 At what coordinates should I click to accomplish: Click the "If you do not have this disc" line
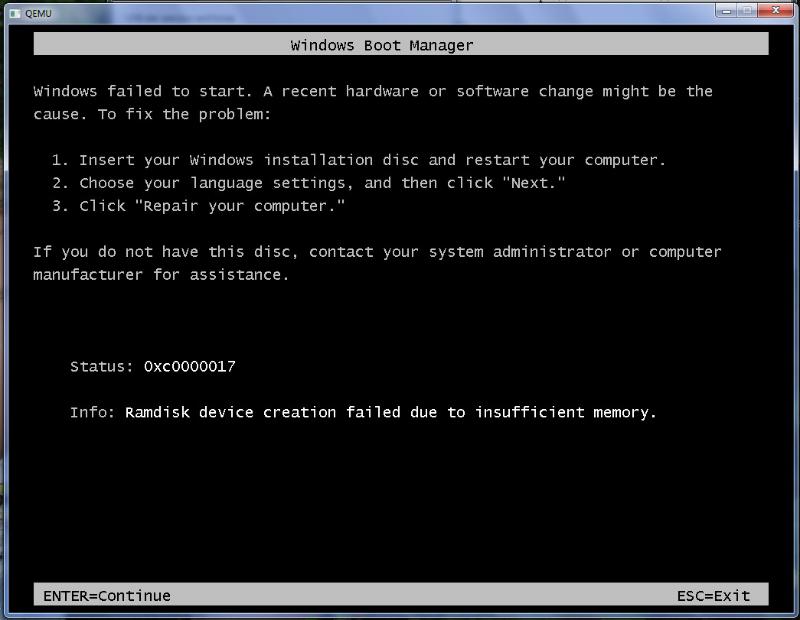[377, 252]
